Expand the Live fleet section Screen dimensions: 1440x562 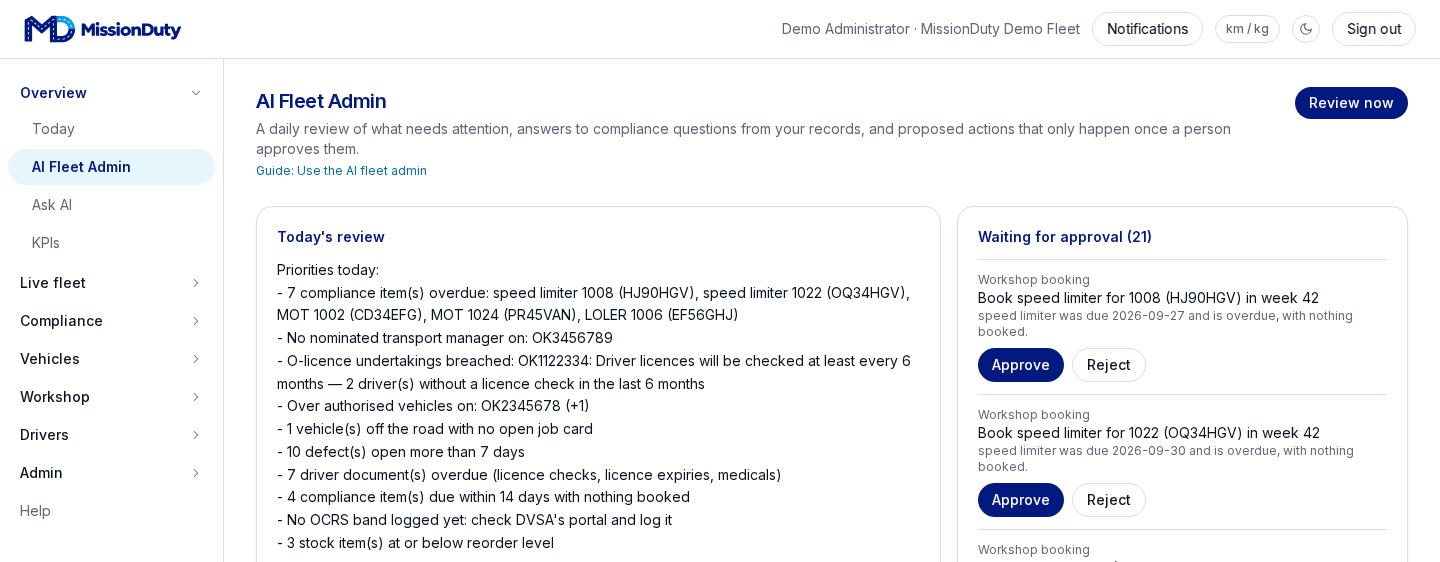111,283
